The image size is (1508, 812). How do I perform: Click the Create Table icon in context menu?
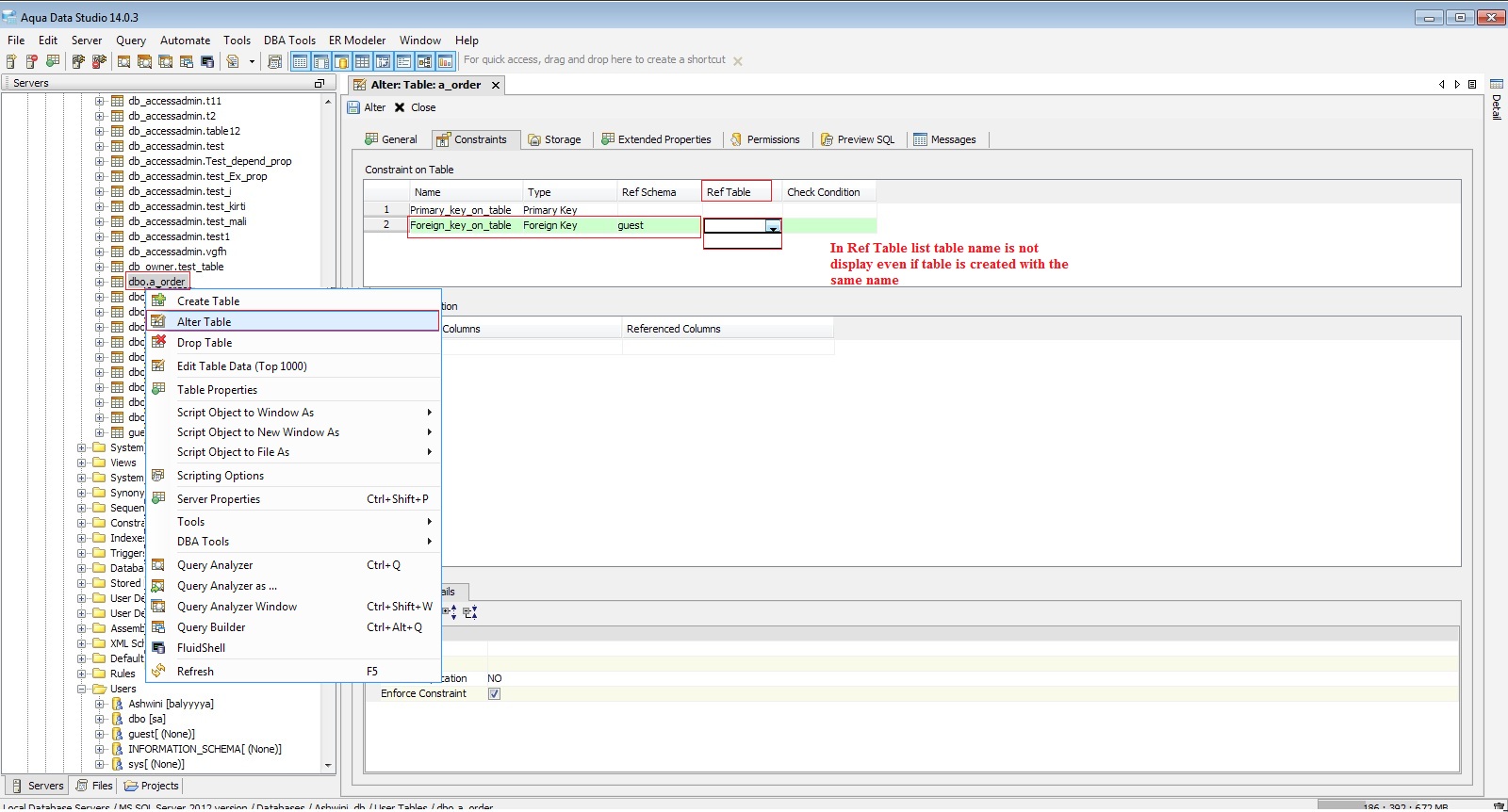coord(158,300)
